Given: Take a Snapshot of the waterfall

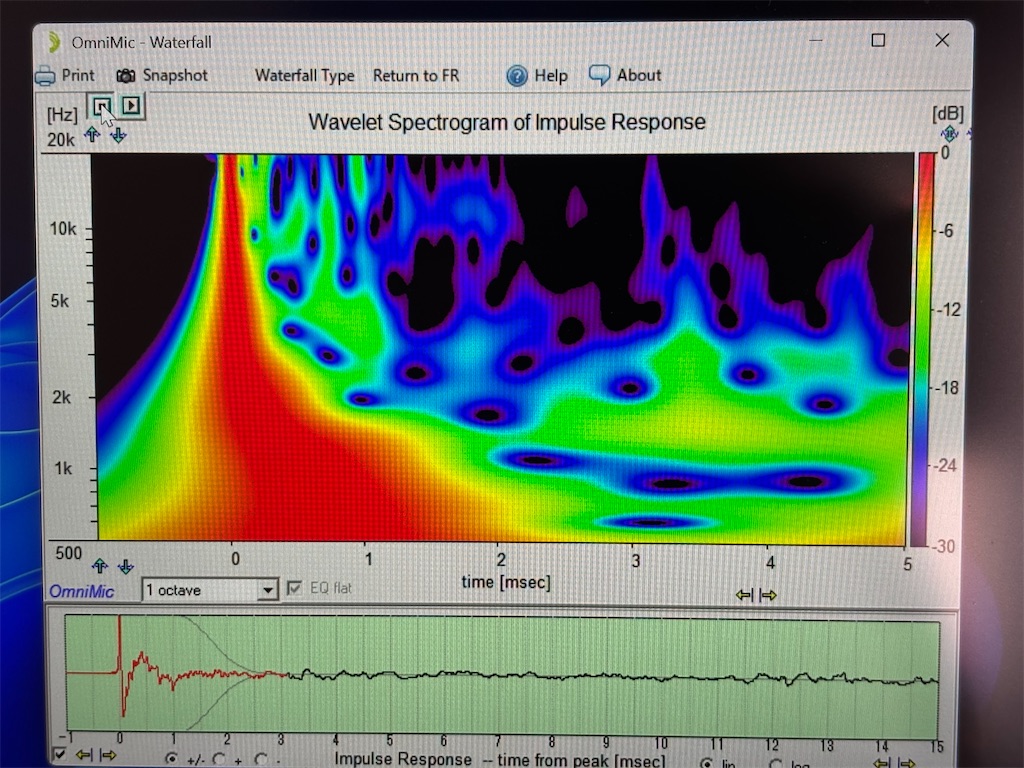Looking at the screenshot, I should click(x=161, y=76).
